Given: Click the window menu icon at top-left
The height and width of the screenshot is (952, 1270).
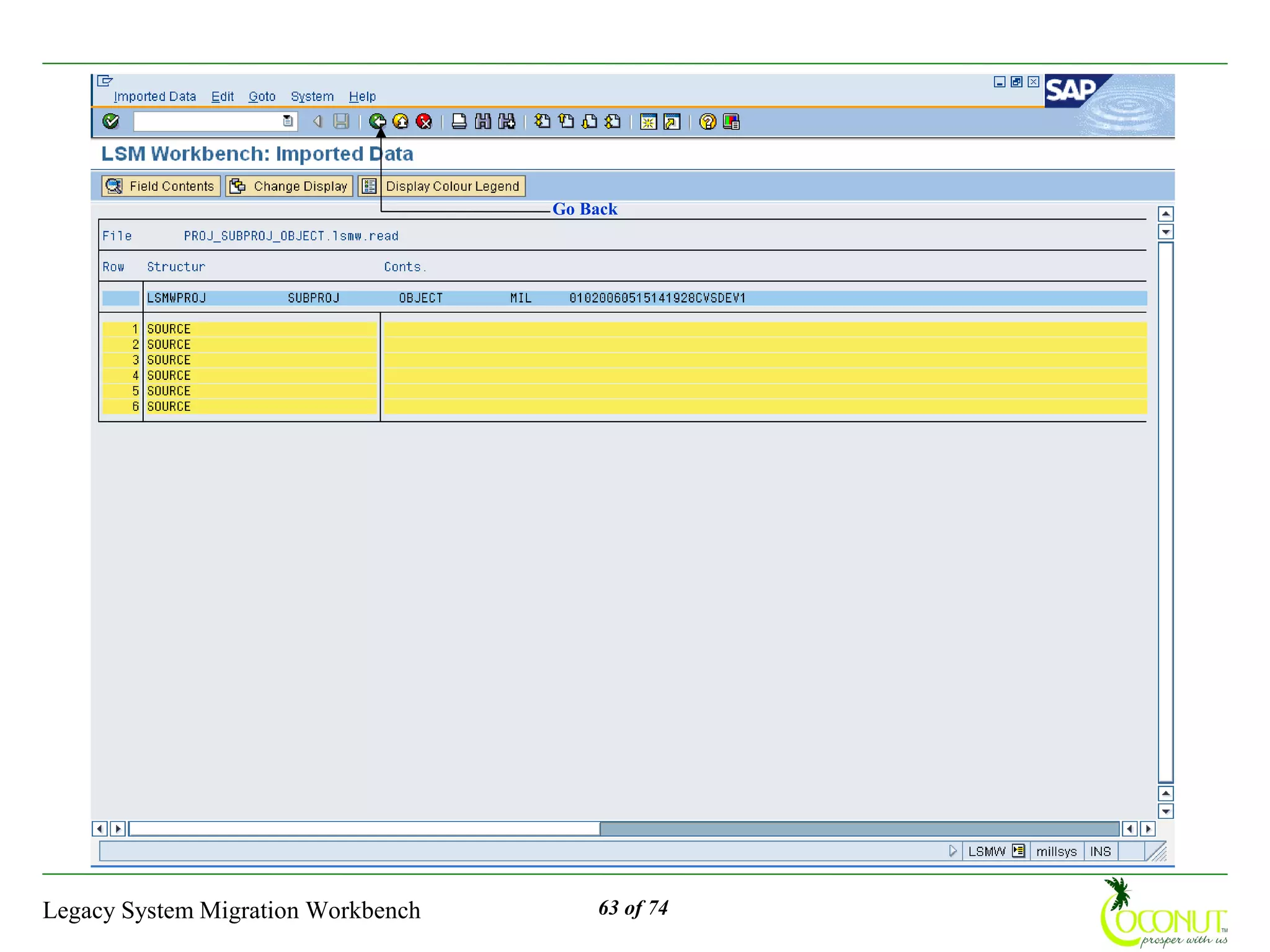Looking at the screenshot, I should click(105, 81).
